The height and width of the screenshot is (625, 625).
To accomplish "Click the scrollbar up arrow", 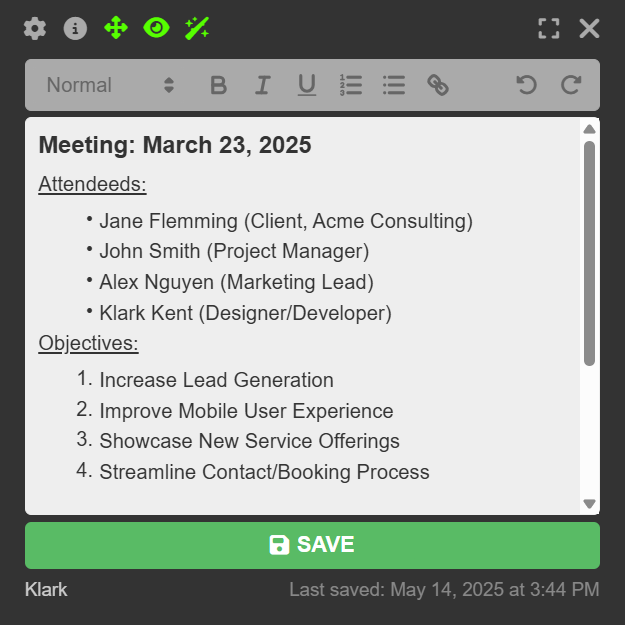I will click(x=589, y=129).
